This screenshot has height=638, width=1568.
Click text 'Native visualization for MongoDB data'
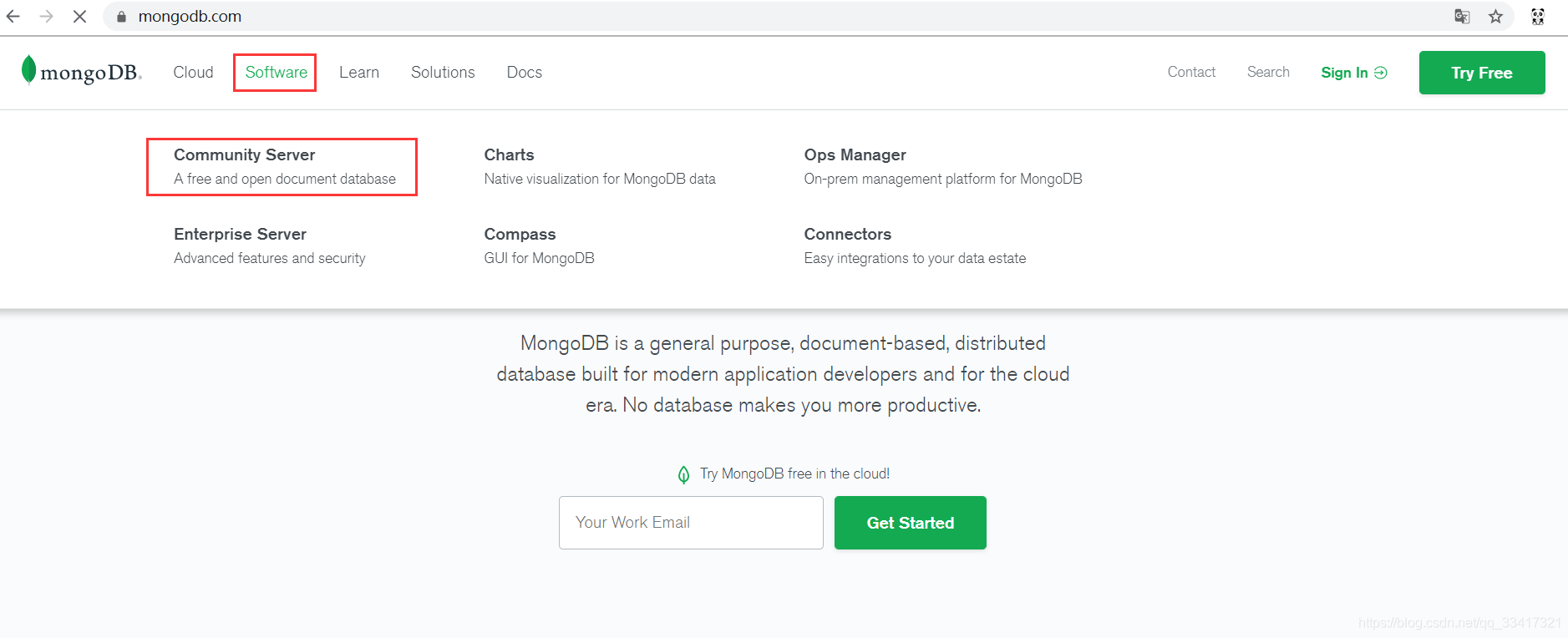click(x=600, y=179)
